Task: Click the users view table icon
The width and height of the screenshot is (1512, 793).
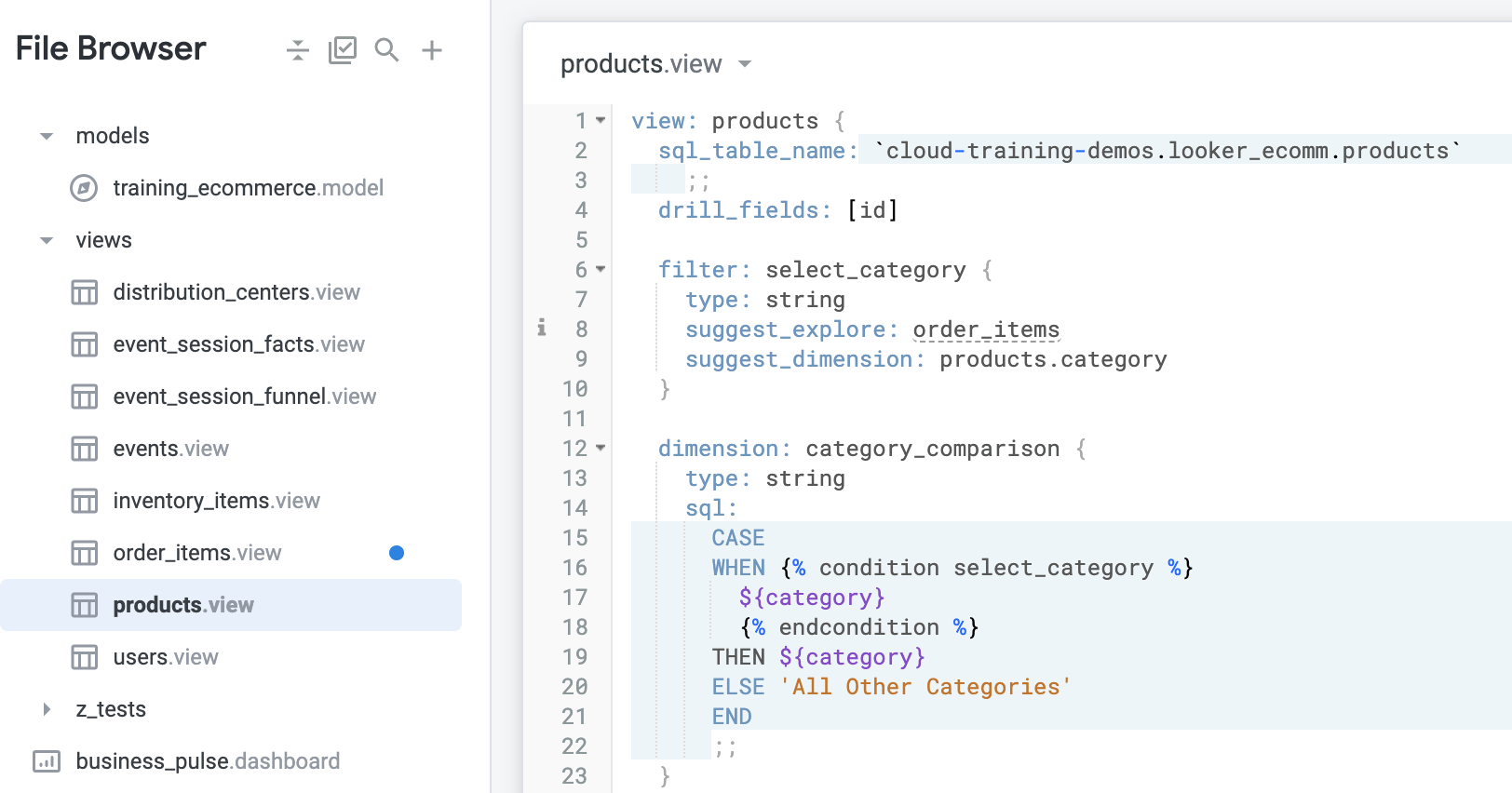Action: (85, 657)
